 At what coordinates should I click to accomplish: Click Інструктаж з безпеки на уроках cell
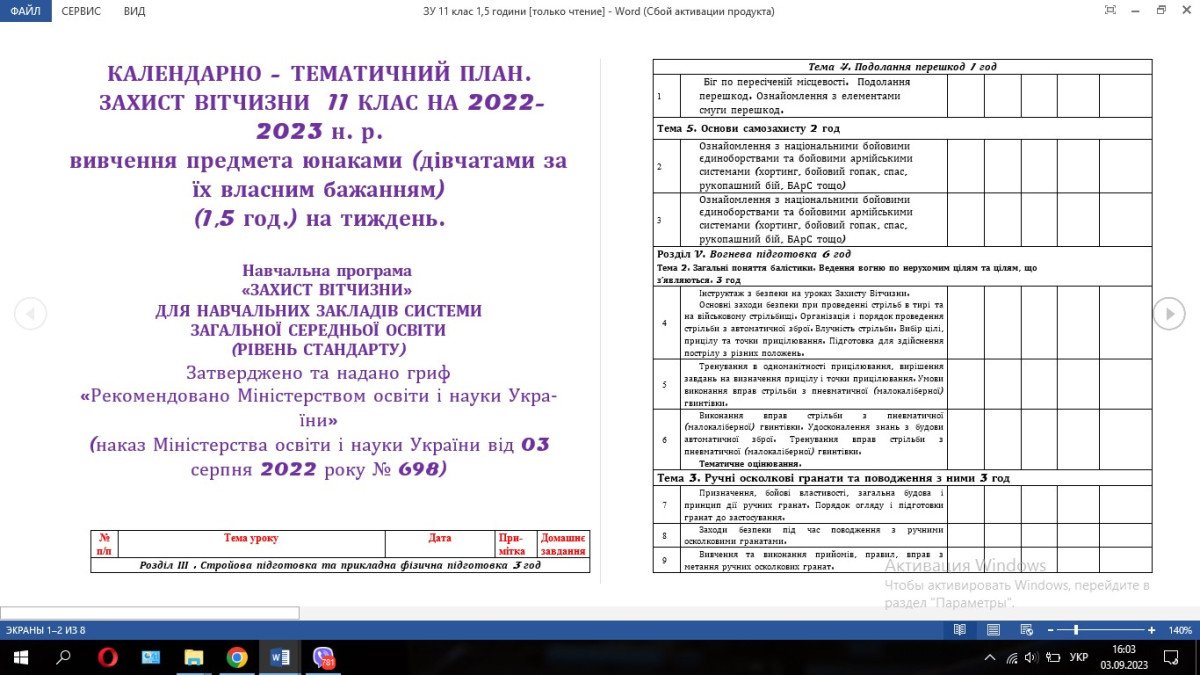[813, 323]
